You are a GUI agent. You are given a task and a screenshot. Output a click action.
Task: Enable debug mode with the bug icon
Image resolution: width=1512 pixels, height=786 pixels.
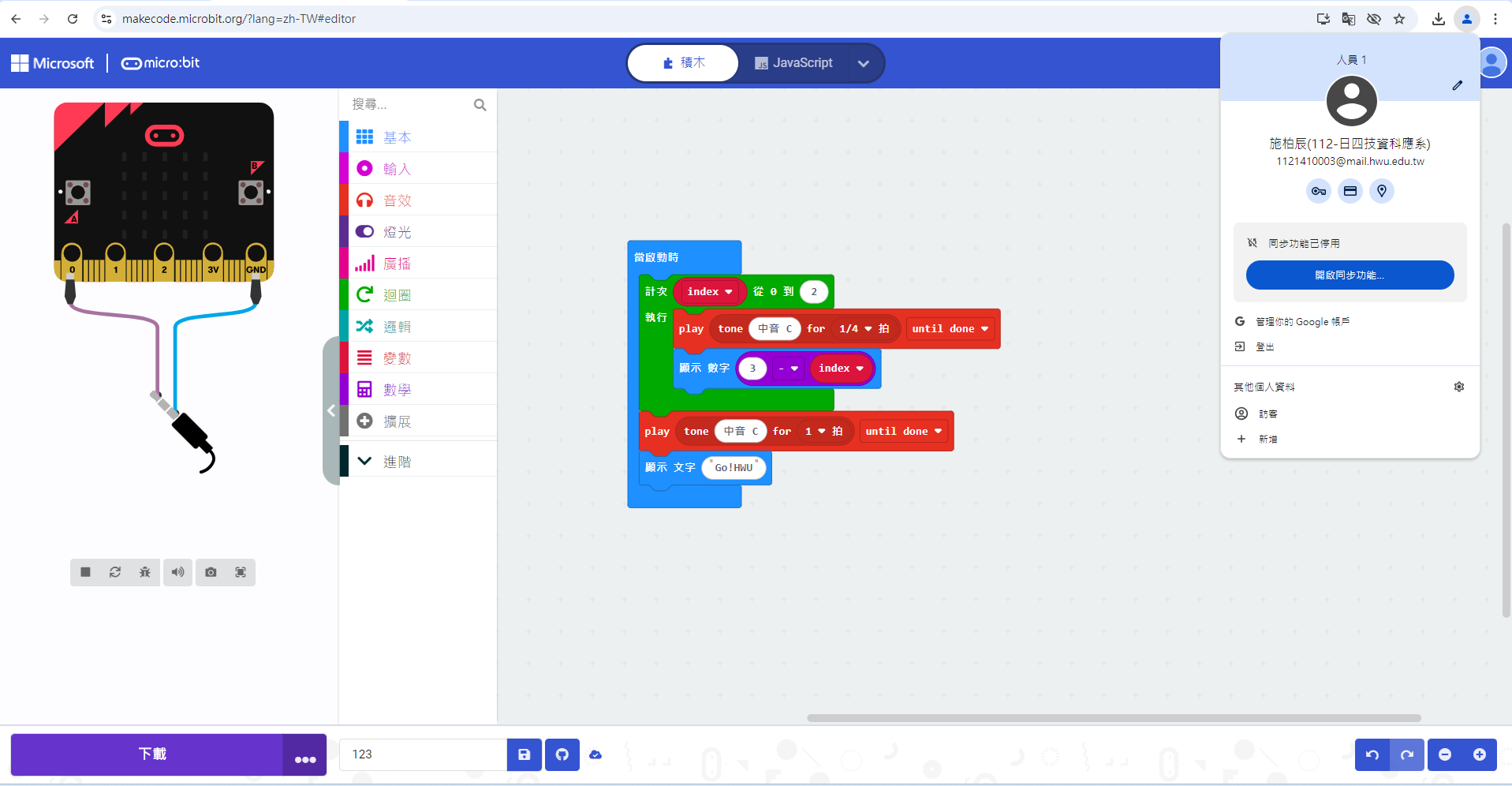tap(145, 572)
